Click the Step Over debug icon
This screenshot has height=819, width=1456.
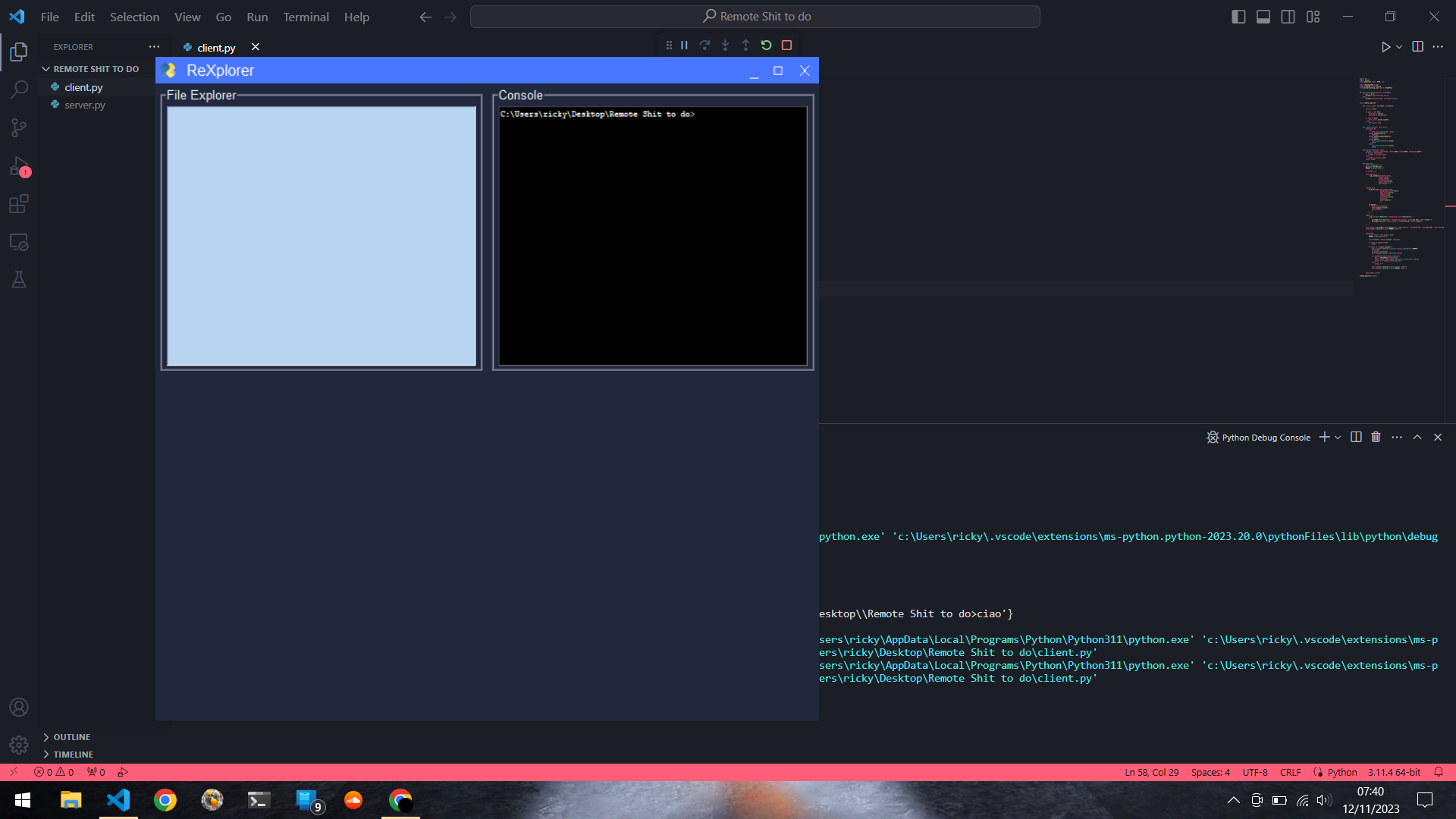(704, 45)
